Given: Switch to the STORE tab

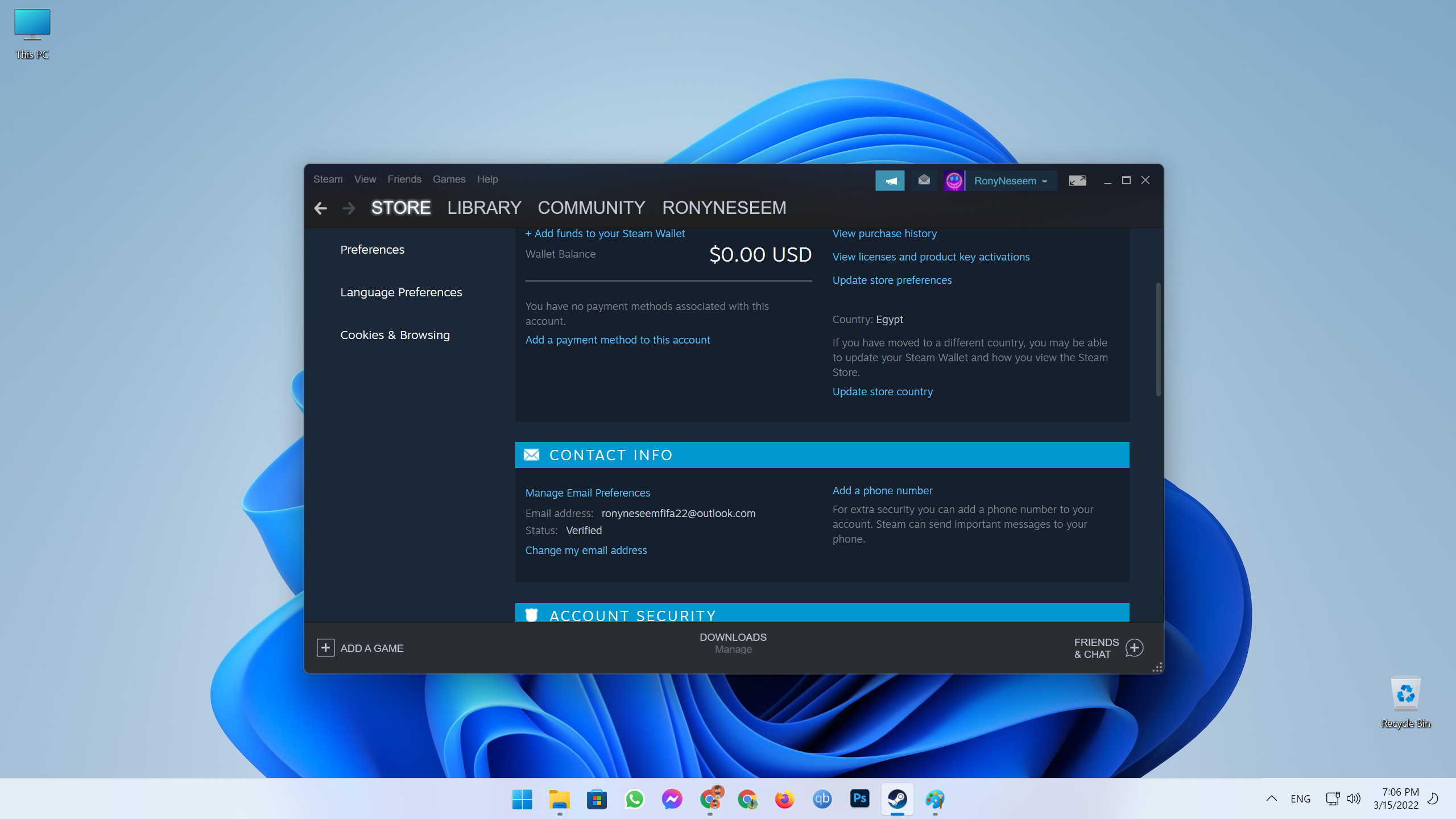Looking at the screenshot, I should coord(401,208).
